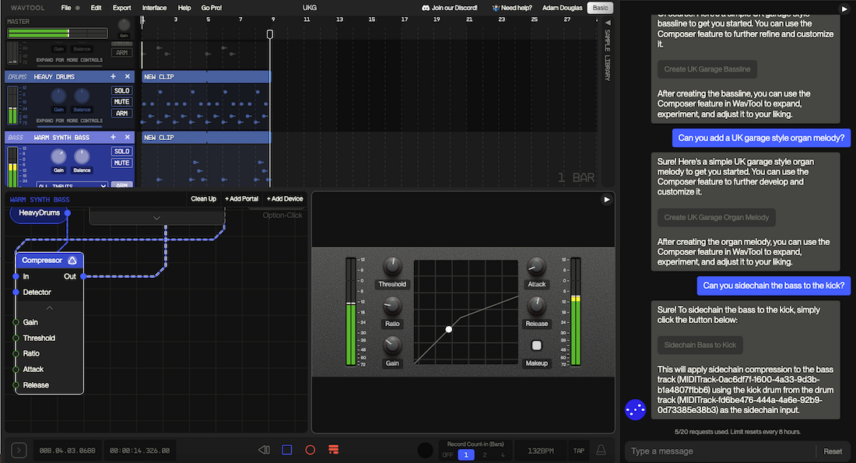Click the plus icon on Warm Synth Bass track

(x=113, y=137)
